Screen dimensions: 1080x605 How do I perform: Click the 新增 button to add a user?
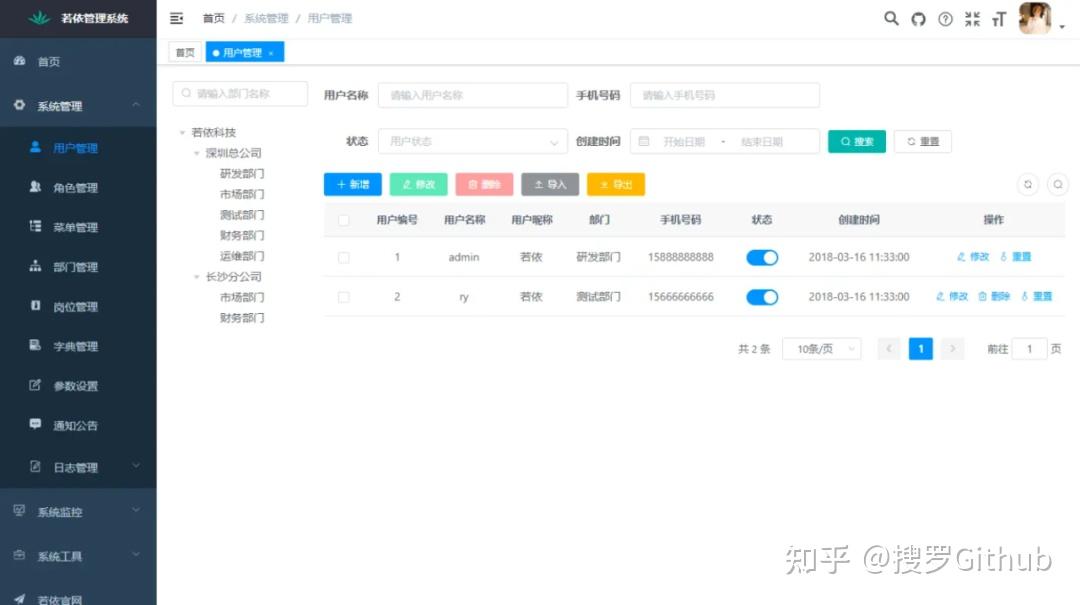pyautogui.click(x=352, y=184)
